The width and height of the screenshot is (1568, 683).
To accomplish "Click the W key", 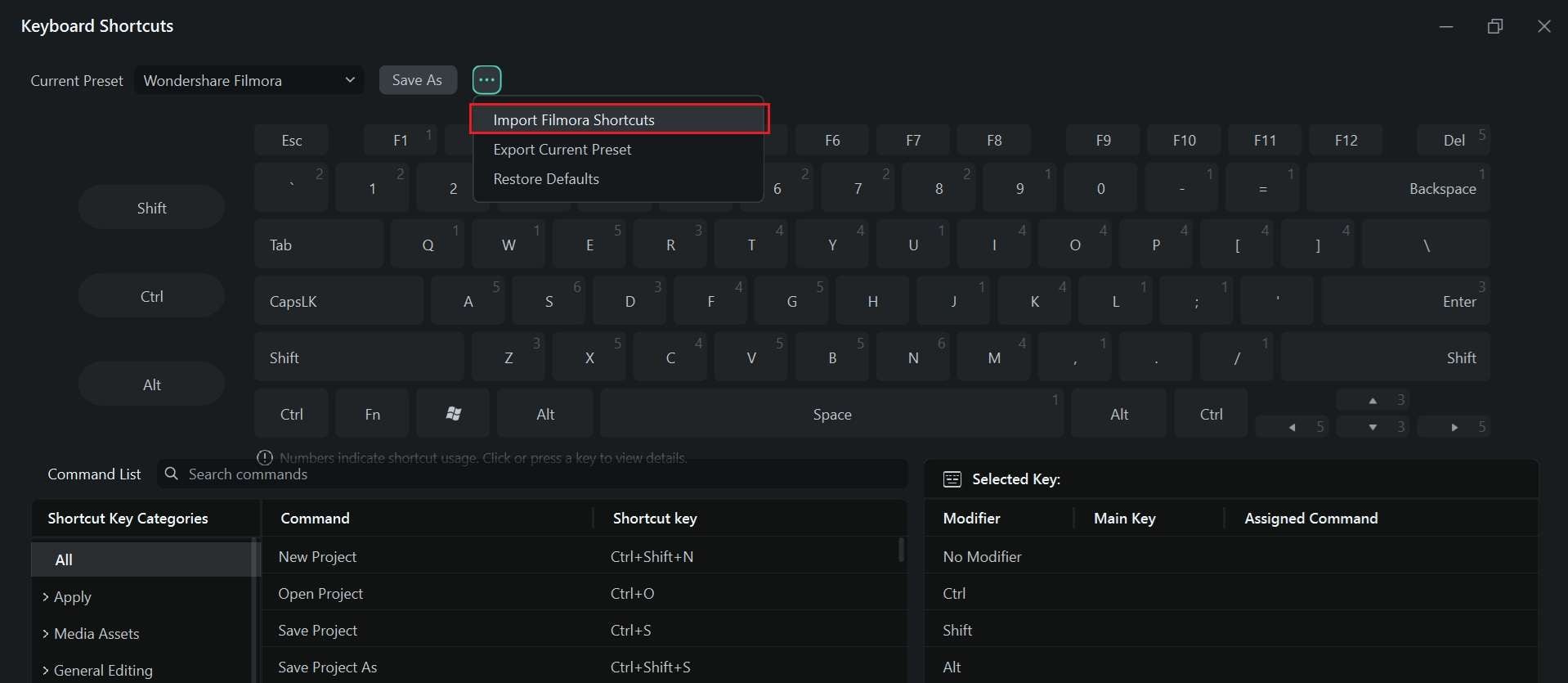I will [508, 245].
